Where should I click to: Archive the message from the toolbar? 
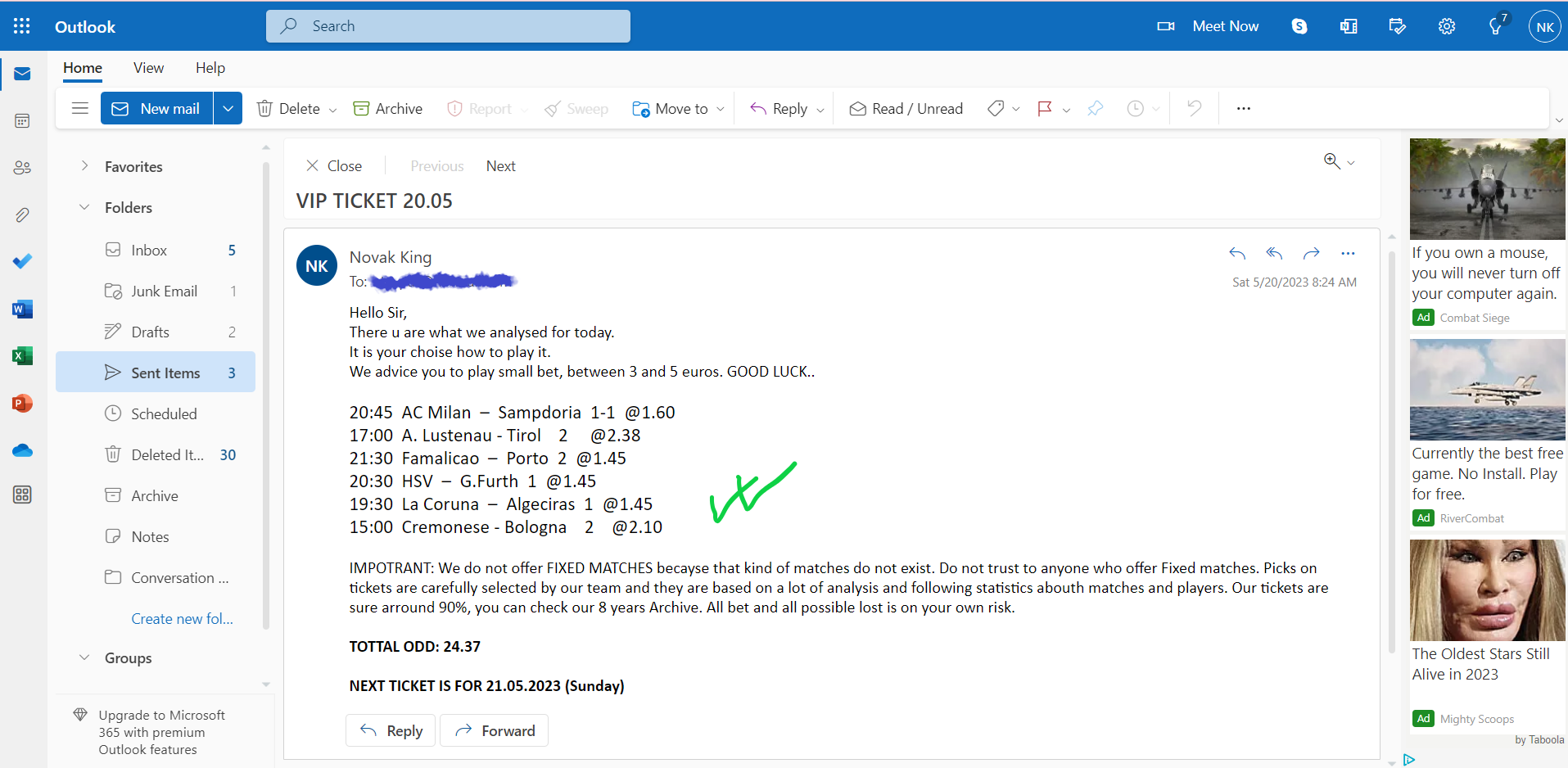pos(388,109)
